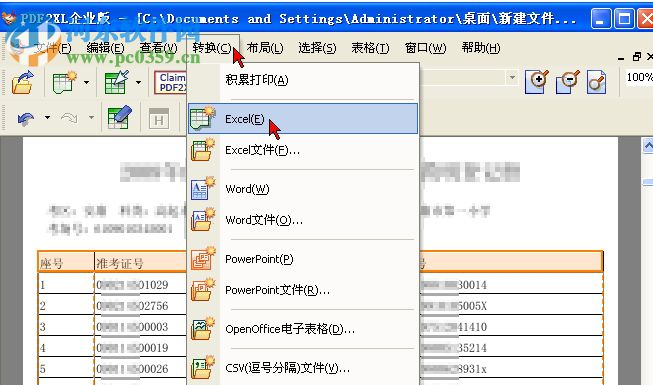The height and width of the screenshot is (385, 653).
Task: Choose PowerPoint(P) menu entry
Action: (303, 259)
